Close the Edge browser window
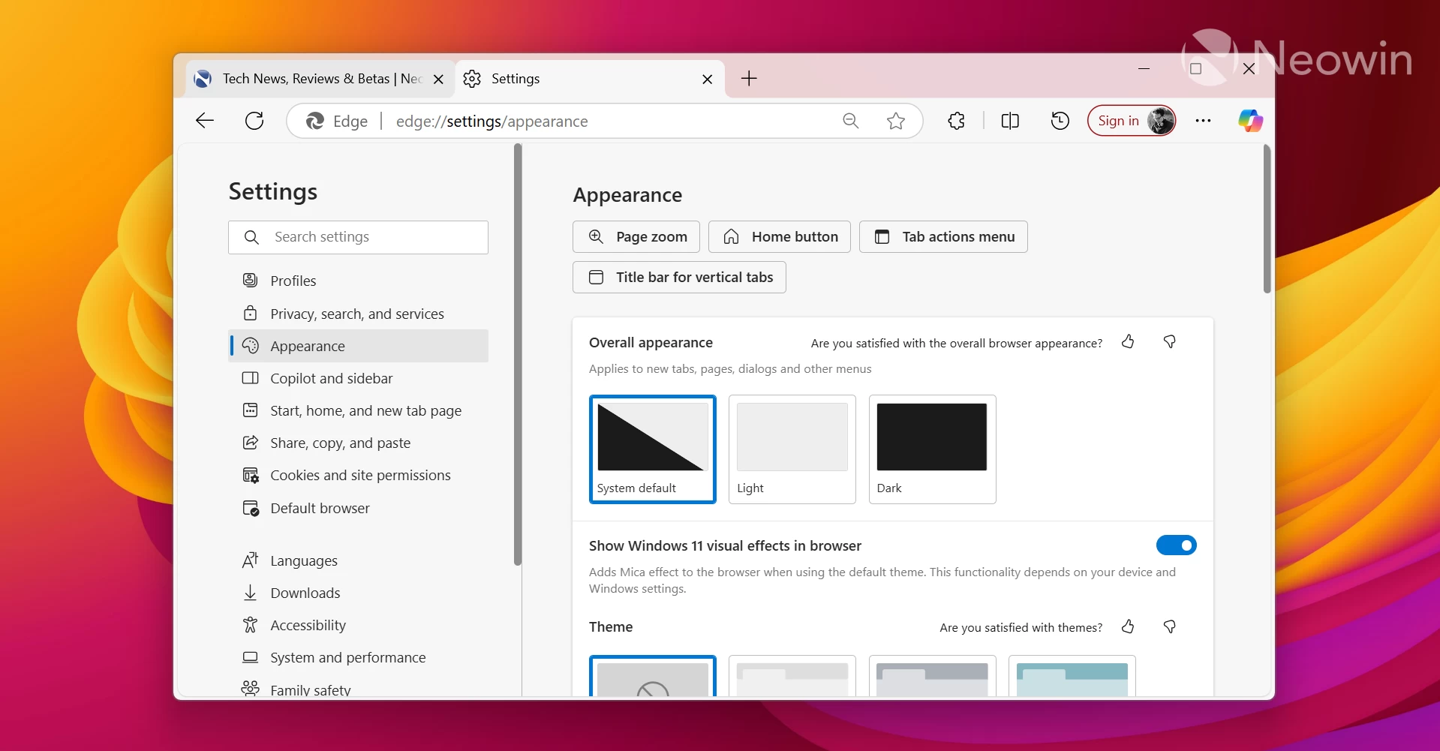 1249,69
